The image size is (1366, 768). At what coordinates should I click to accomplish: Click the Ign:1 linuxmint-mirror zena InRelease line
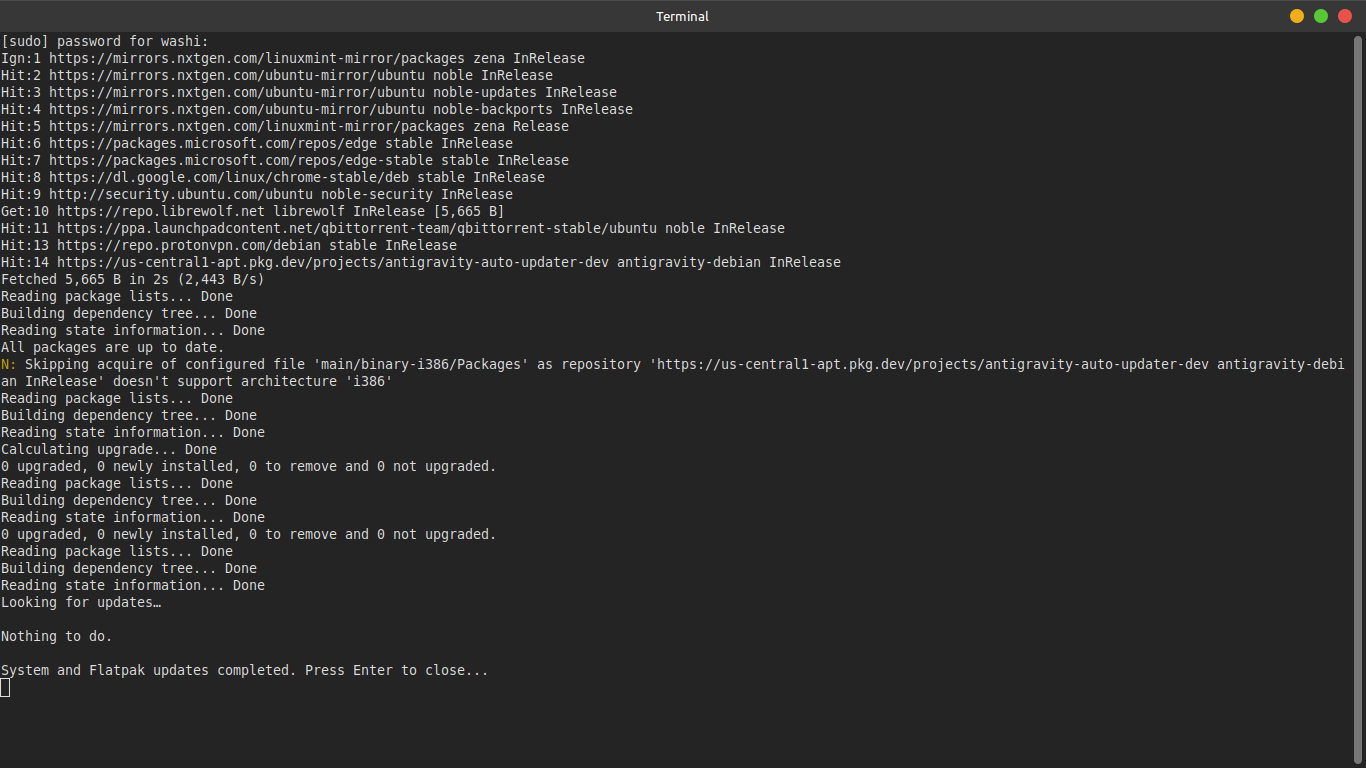tap(293, 58)
